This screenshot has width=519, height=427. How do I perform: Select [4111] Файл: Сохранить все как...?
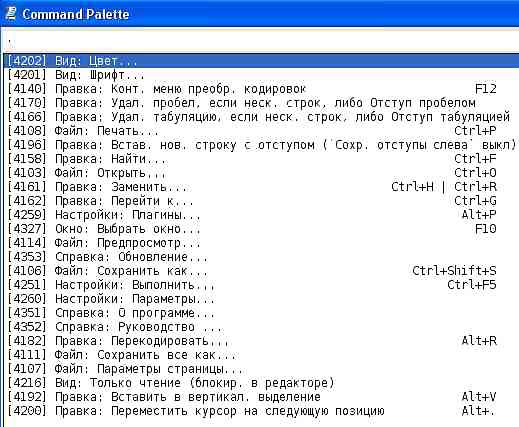(x=262, y=355)
